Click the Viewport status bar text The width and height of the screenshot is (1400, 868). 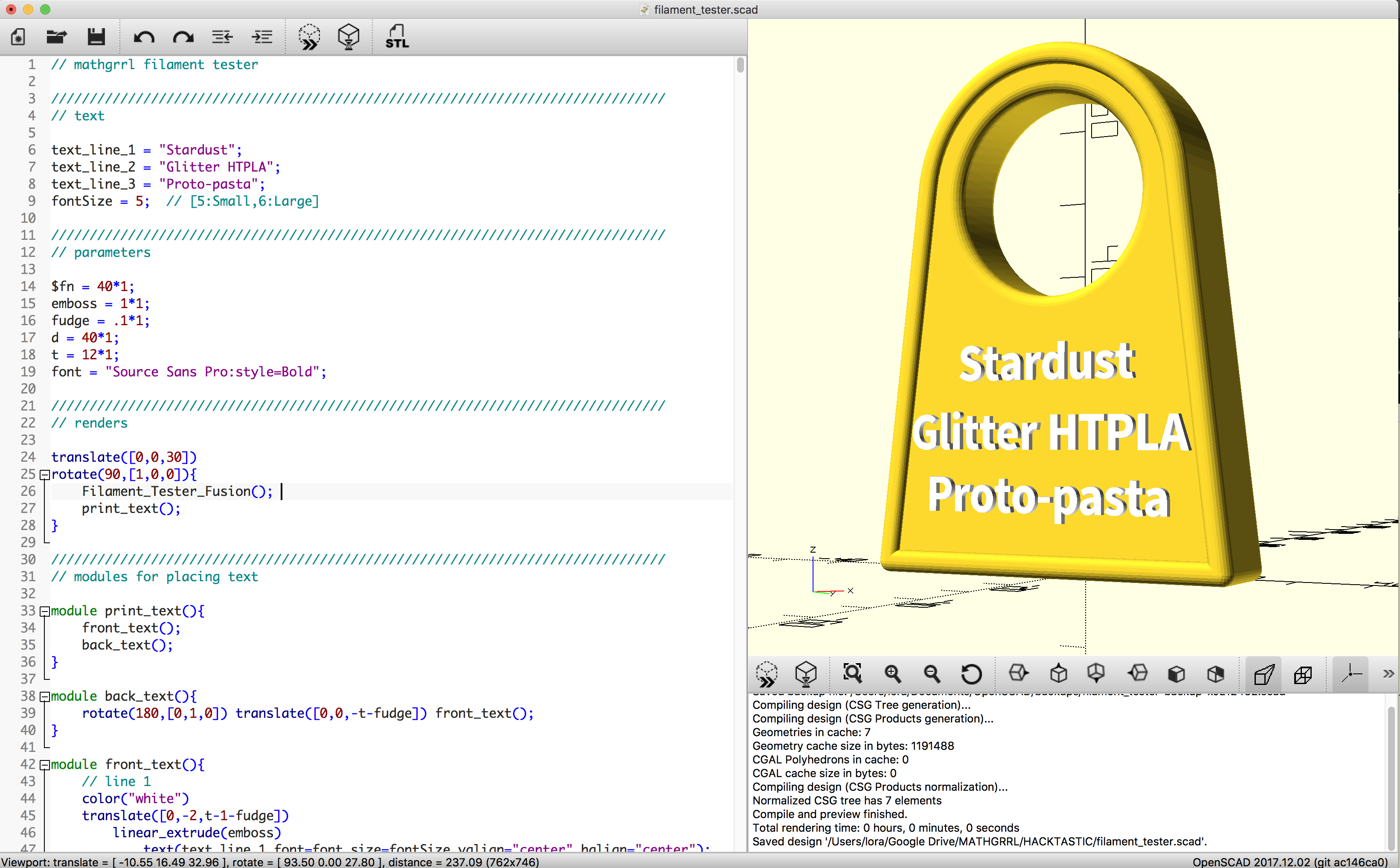tap(270, 862)
